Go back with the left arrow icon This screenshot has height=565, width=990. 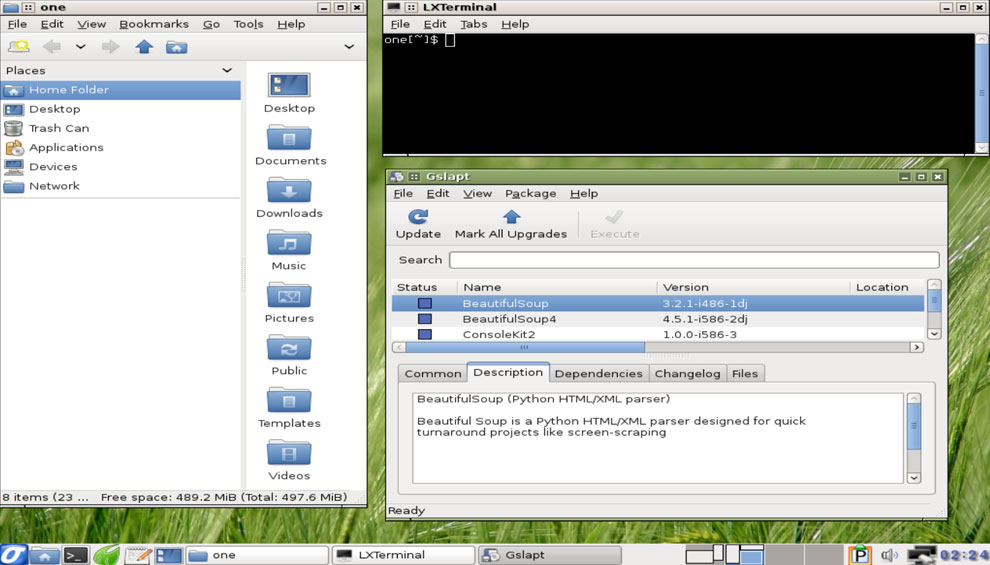51,47
